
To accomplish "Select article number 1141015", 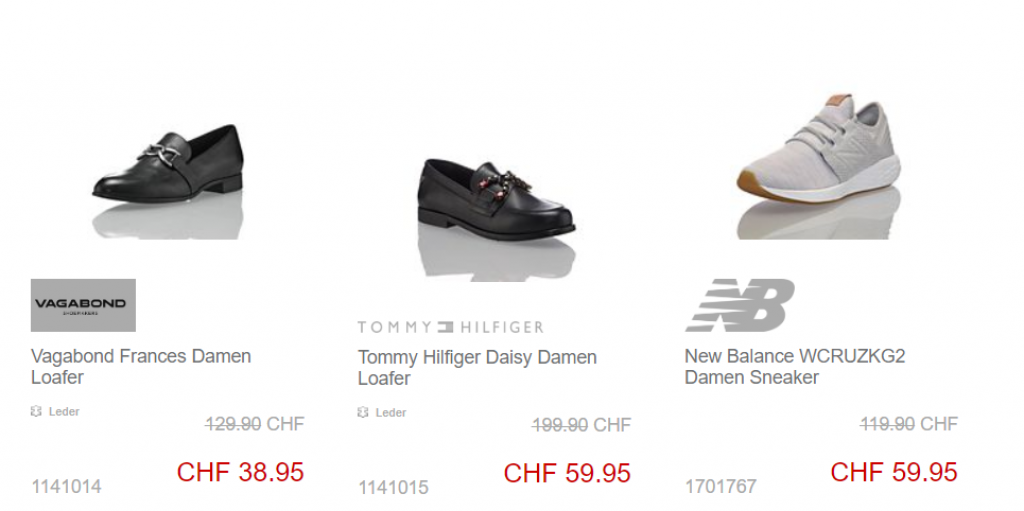I will click(x=392, y=488).
